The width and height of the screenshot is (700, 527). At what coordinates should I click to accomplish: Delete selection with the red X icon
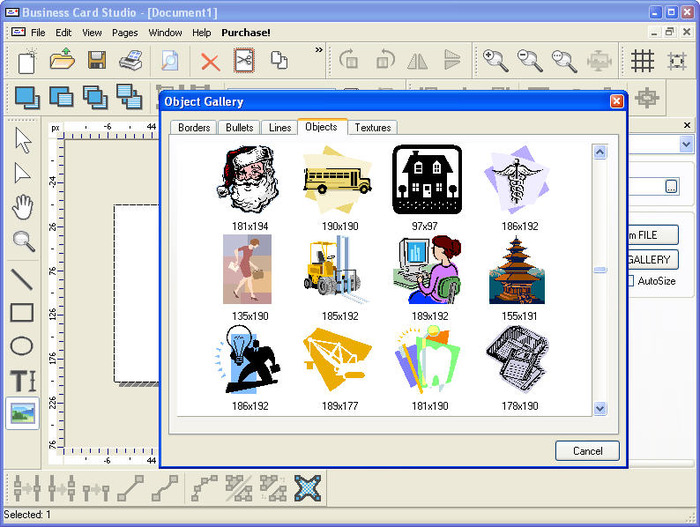coord(210,62)
